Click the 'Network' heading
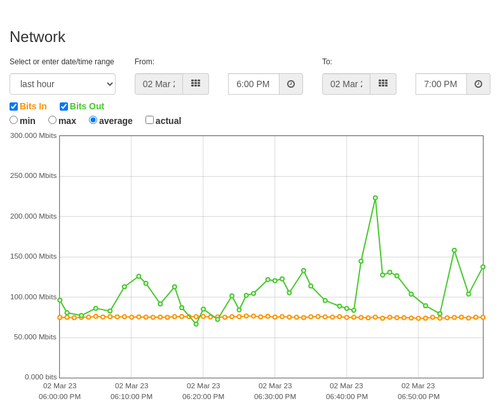Viewport: 500px width, 403px height. pyautogui.click(x=37, y=37)
